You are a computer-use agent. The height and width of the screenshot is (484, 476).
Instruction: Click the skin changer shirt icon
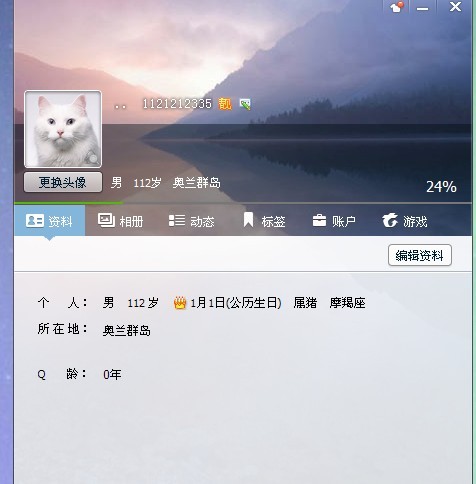pyautogui.click(x=397, y=7)
